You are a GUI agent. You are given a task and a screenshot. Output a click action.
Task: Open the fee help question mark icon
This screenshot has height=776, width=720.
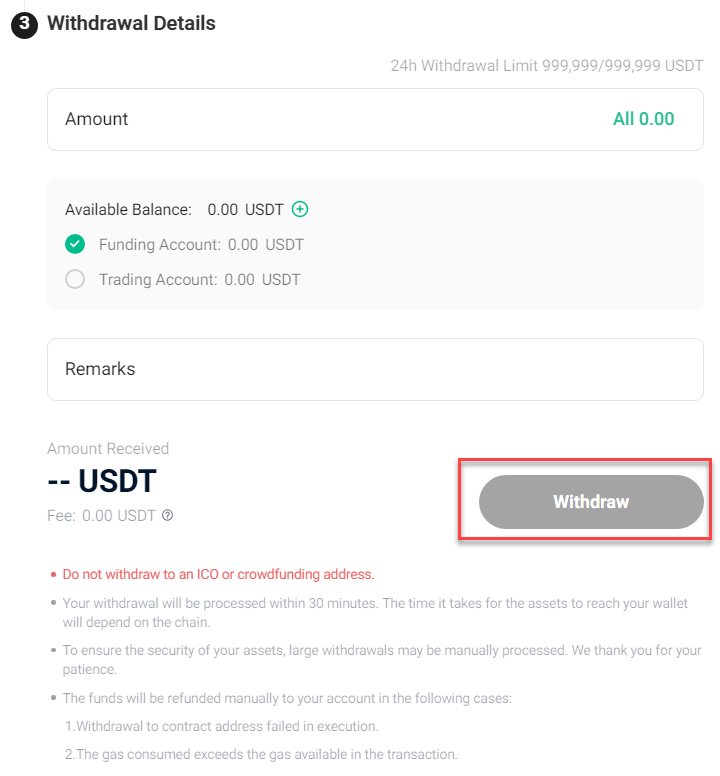point(168,516)
